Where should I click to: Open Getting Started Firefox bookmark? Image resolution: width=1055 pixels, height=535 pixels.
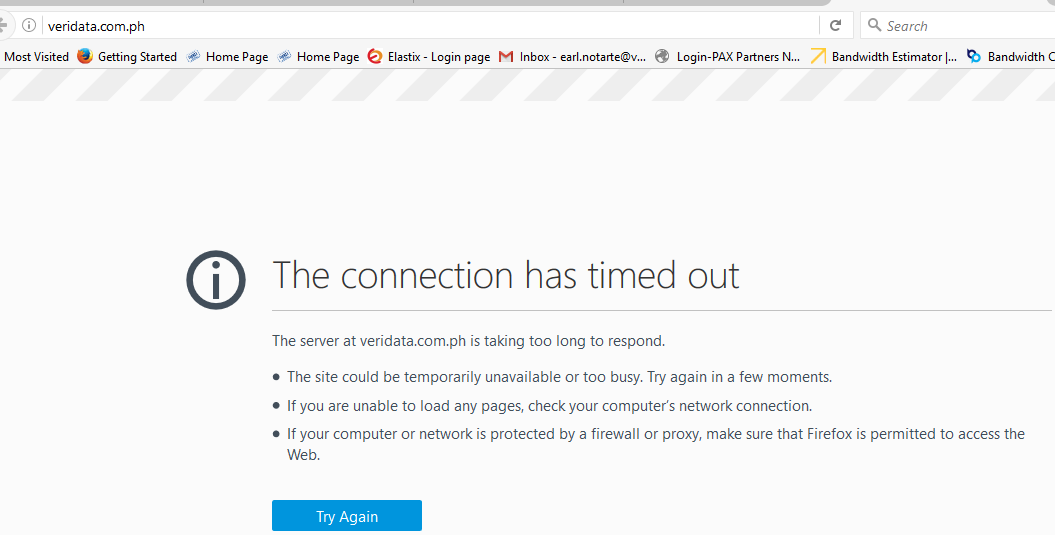tap(126, 57)
